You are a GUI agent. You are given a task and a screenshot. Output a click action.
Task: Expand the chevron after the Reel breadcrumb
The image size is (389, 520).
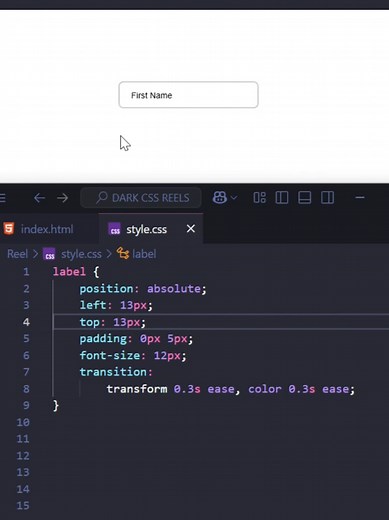click(x=35, y=254)
